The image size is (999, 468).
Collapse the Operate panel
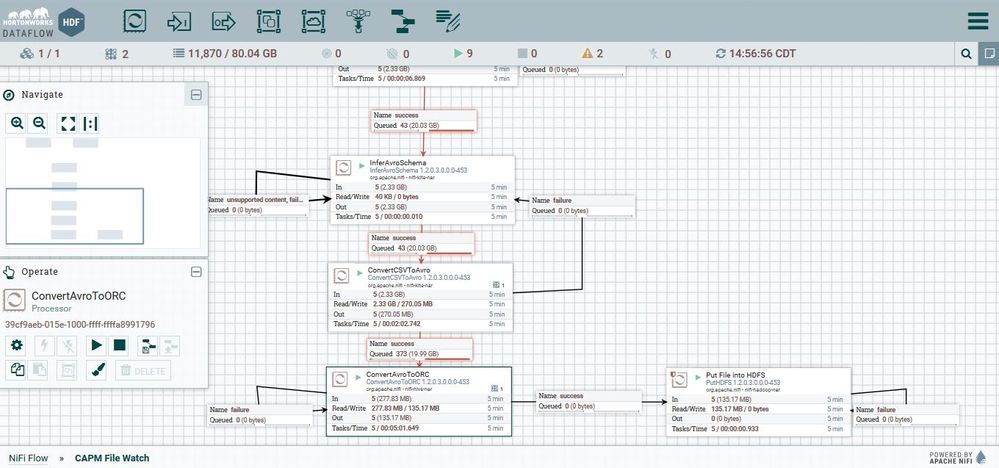(196, 272)
